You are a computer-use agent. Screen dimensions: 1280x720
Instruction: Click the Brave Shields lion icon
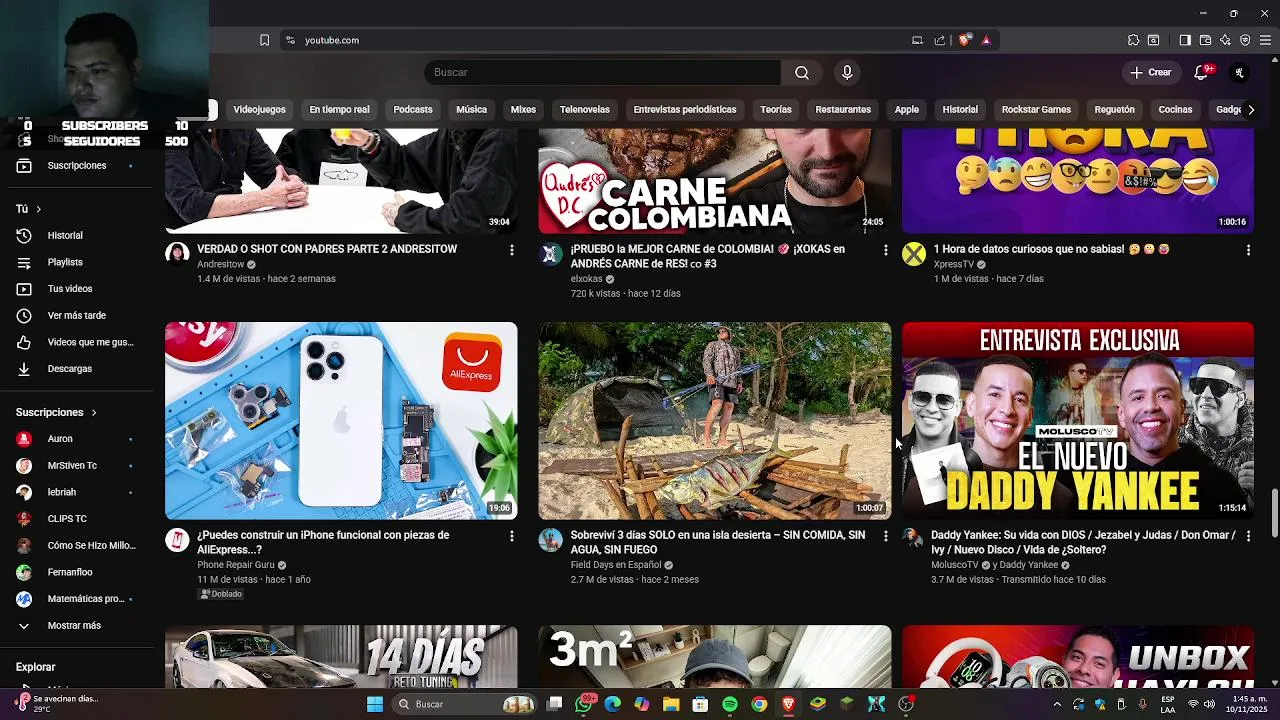pos(964,40)
